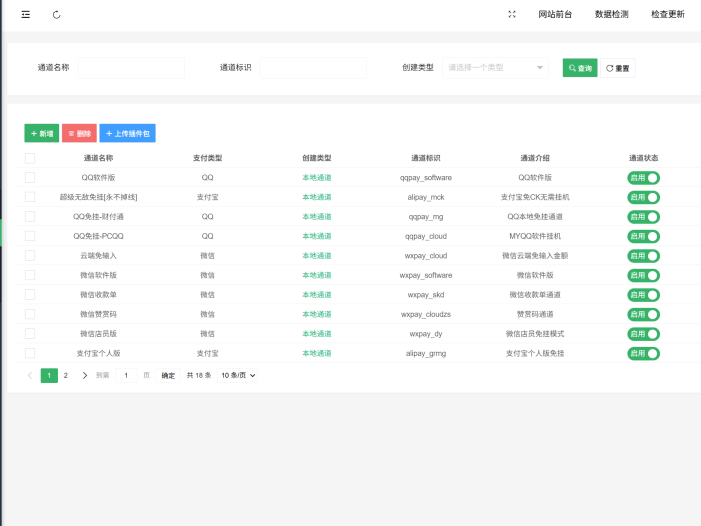Click the refresh page icon

pyautogui.click(x=56, y=15)
